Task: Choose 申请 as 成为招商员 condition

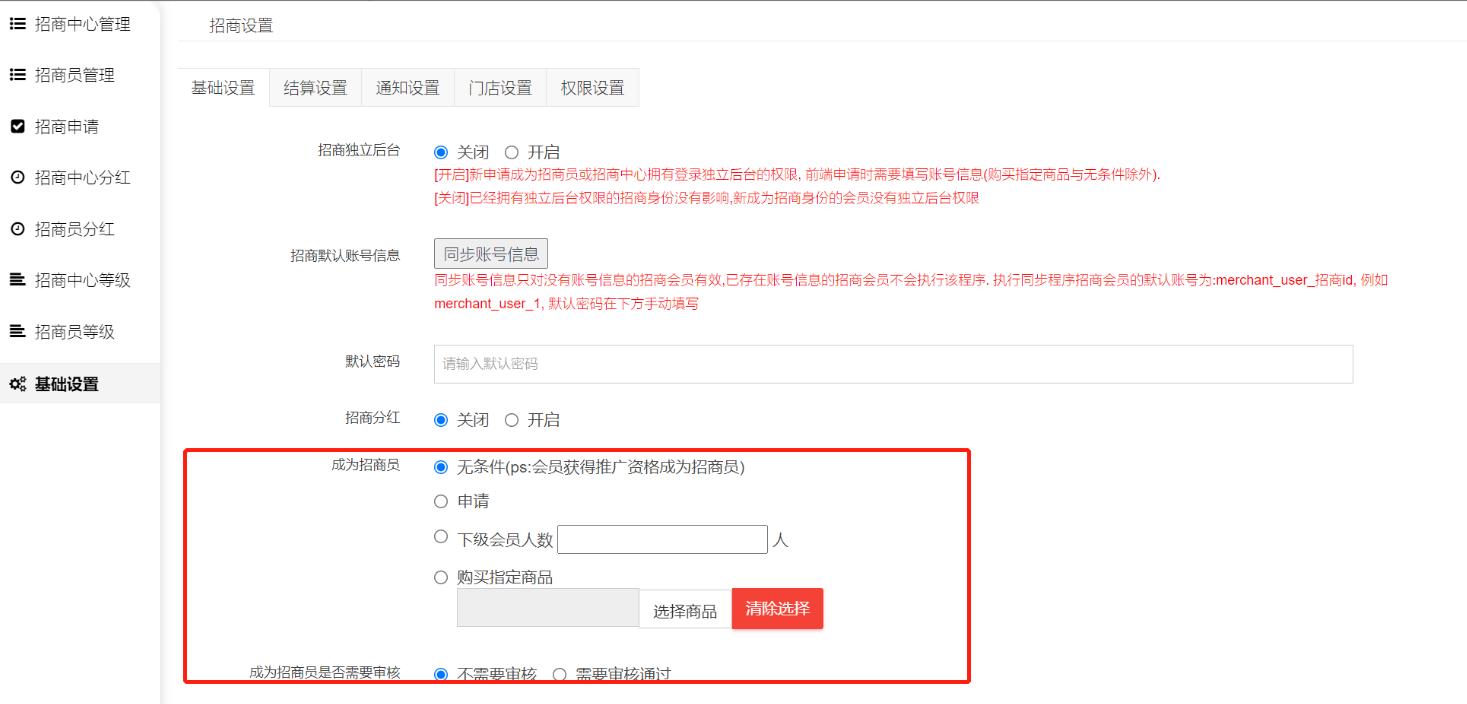Action: click(x=441, y=502)
